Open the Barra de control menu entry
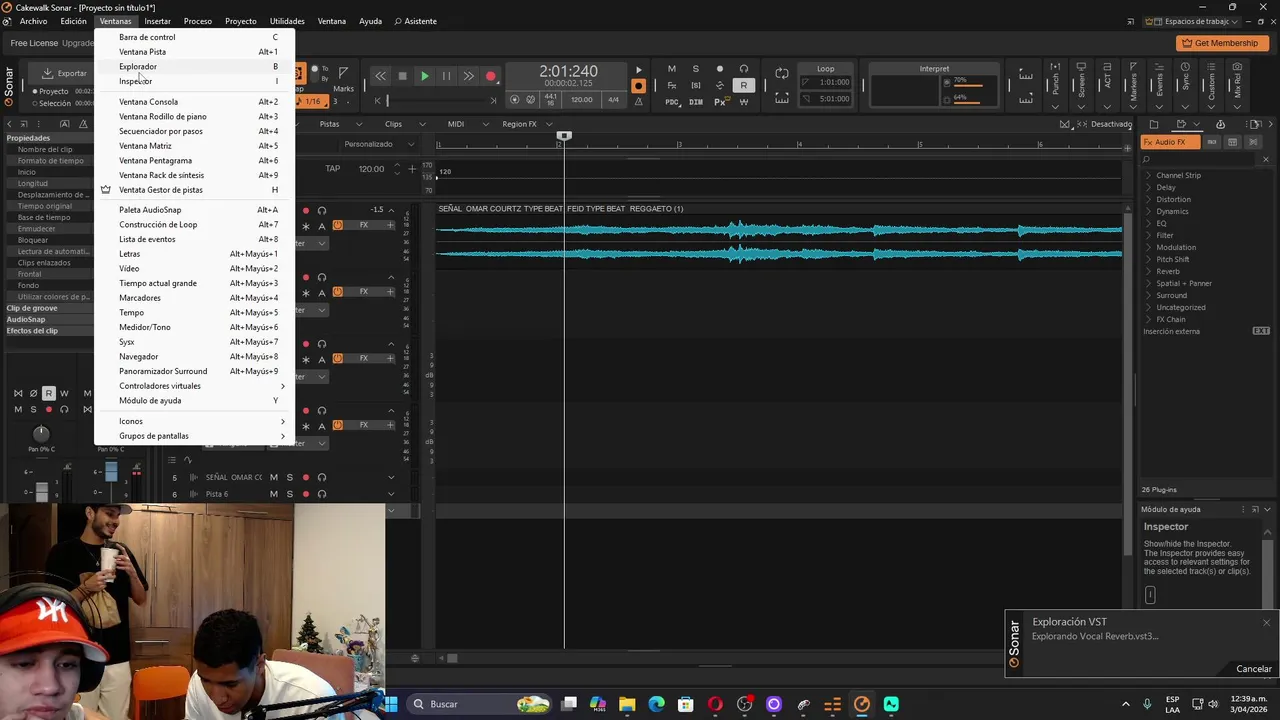 195,37
